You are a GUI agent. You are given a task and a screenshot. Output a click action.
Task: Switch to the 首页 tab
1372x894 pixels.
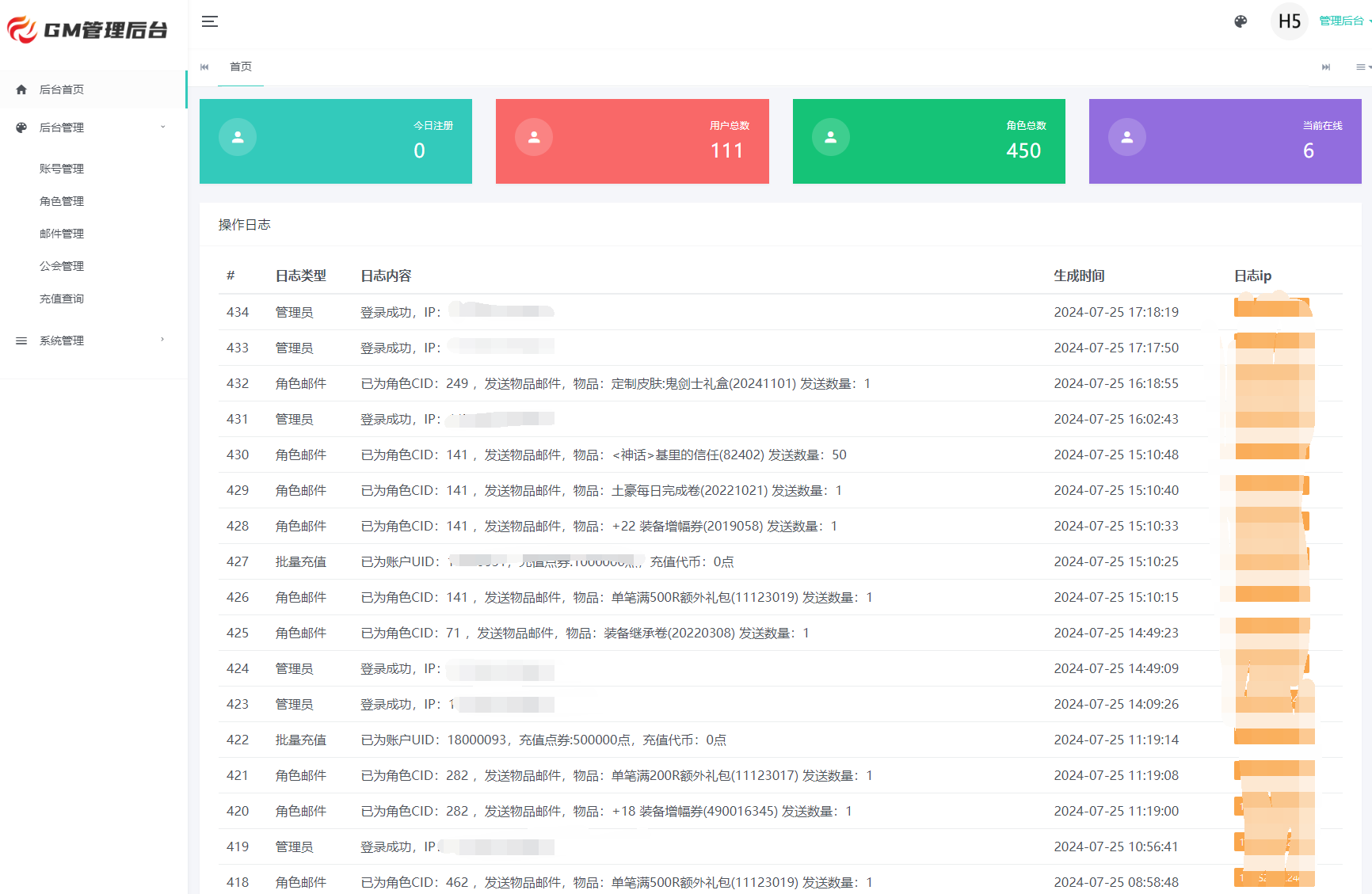pos(241,67)
